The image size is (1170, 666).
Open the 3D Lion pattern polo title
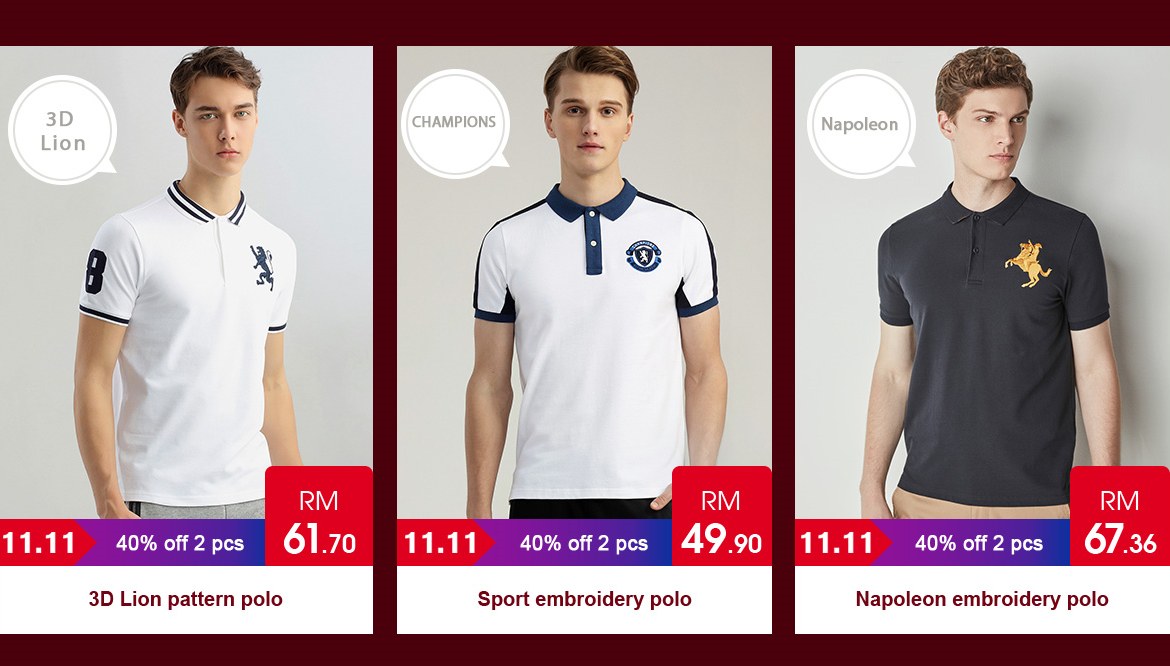tap(186, 599)
